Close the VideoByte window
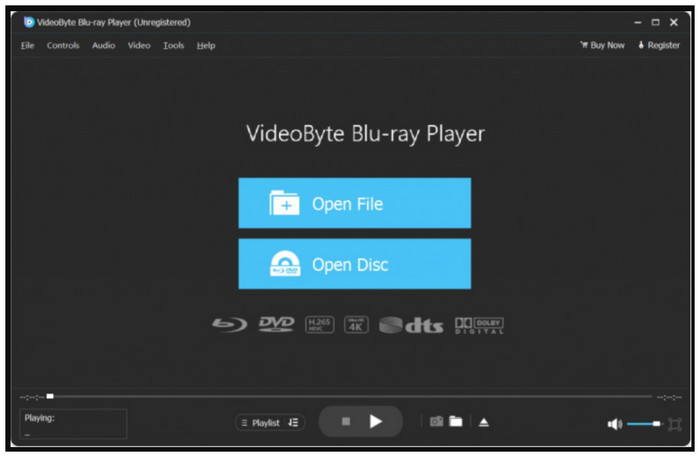 pyautogui.click(x=674, y=22)
